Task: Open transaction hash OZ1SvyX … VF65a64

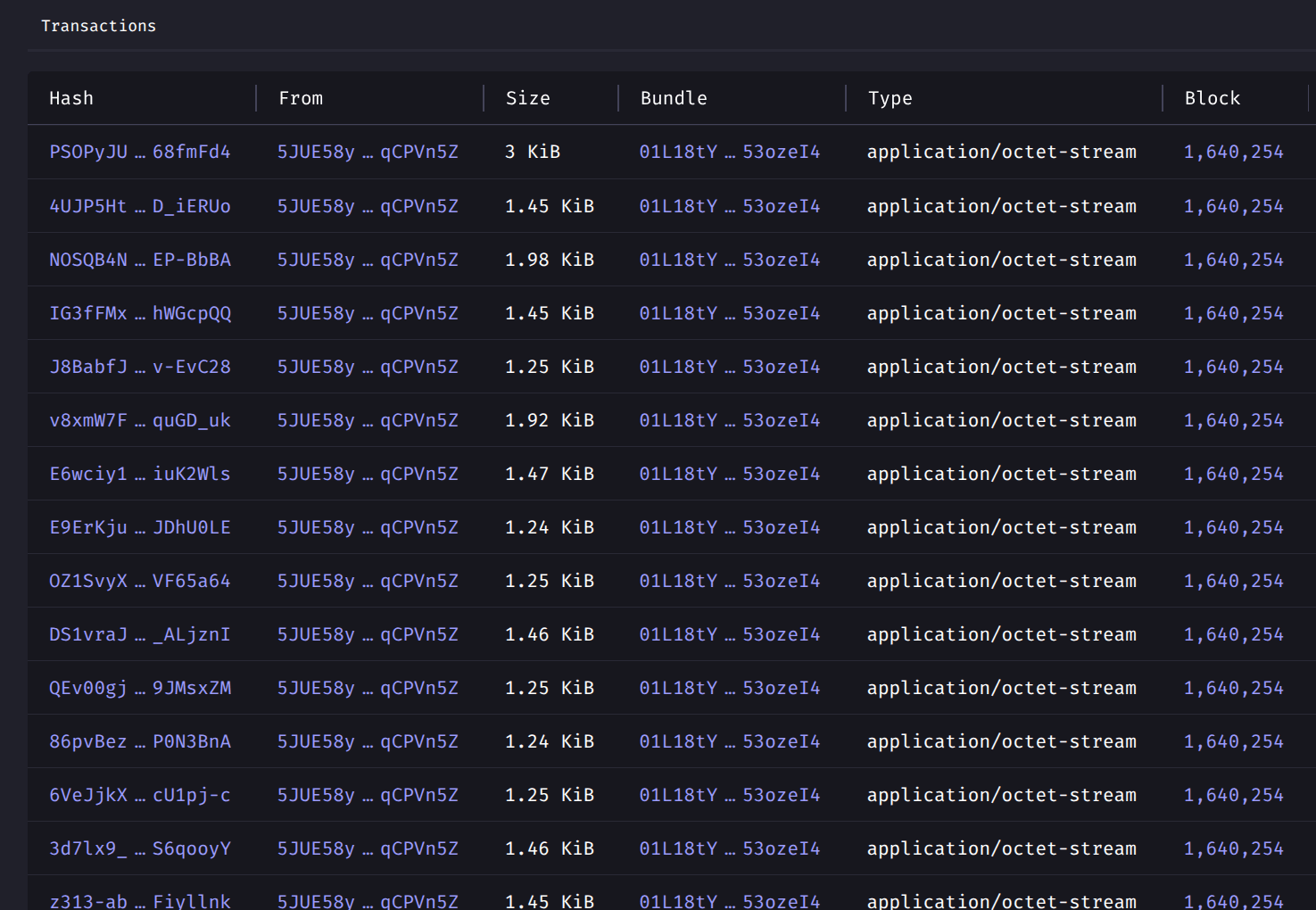Action: point(140,581)
